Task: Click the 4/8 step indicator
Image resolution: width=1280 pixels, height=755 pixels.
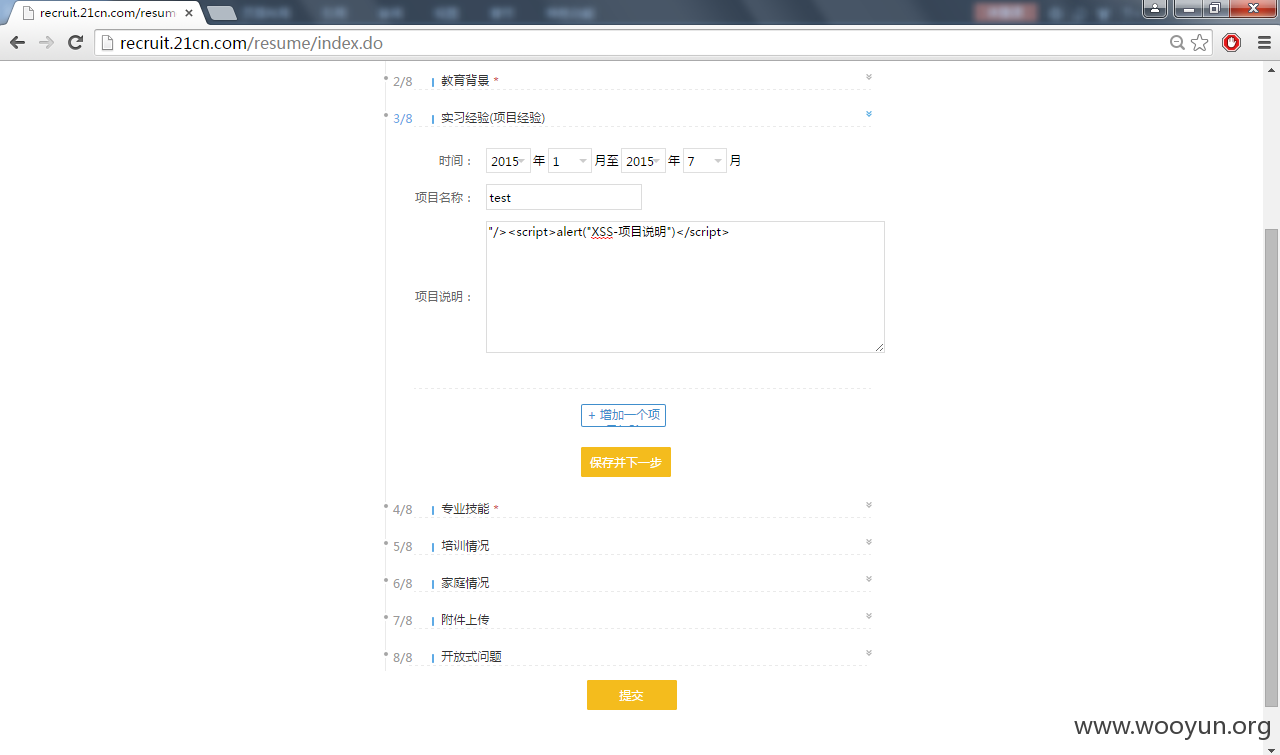Action: click(x=403, y=510)
